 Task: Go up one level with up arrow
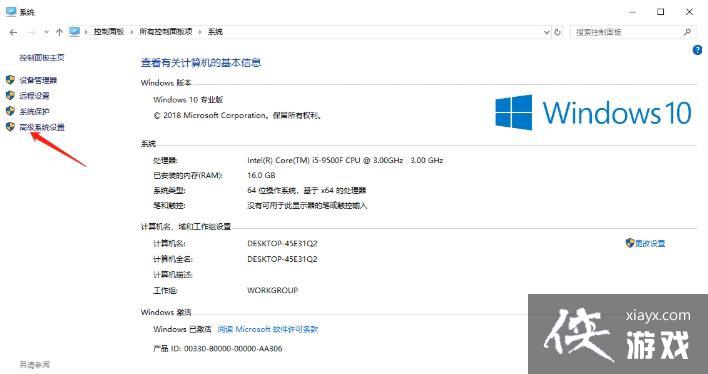click(59, 32)
